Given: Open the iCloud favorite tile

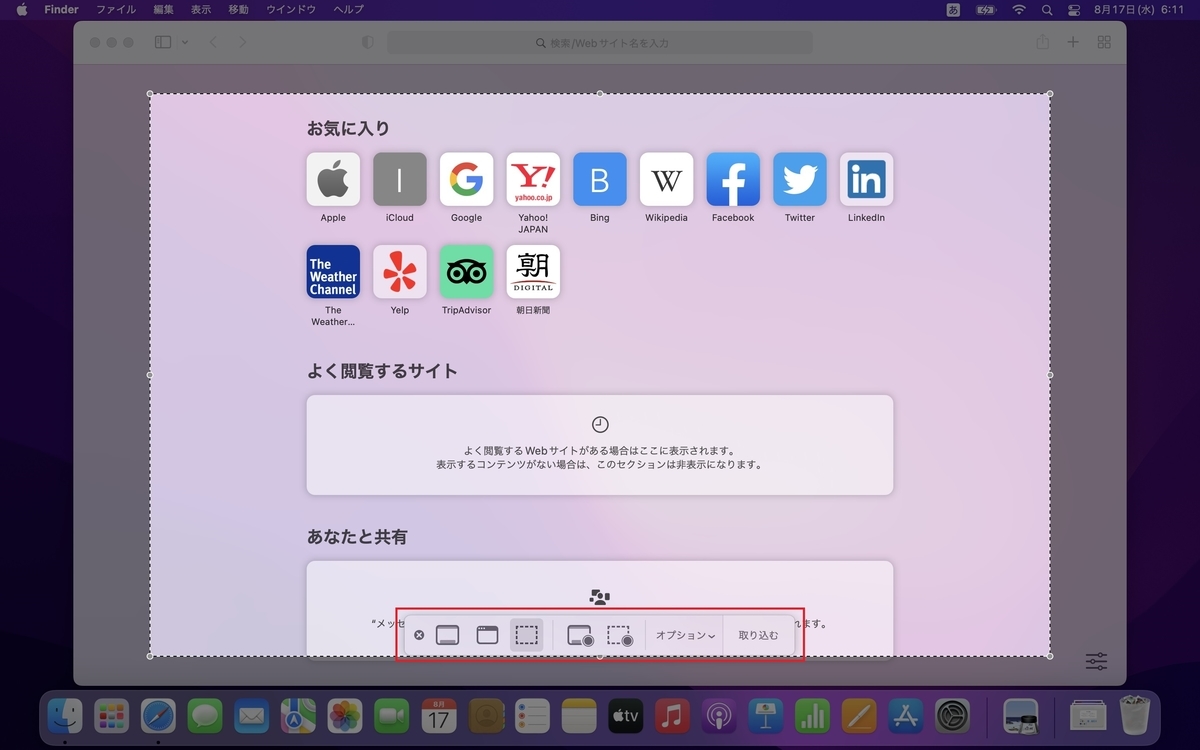Looking at the screenshot, I should click(400, 179).
